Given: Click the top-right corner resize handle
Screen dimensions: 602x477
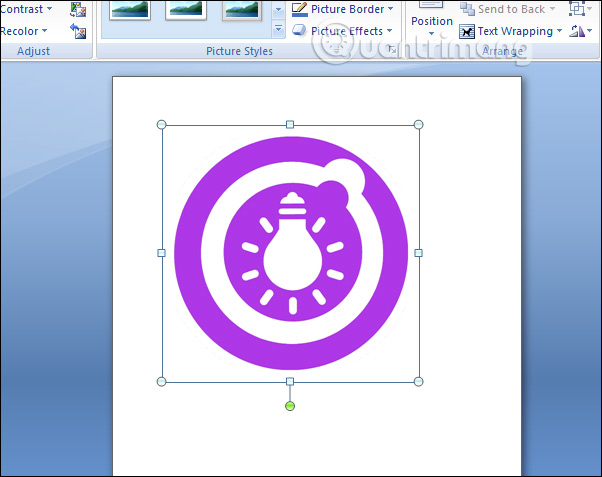Looking at the screenshot, I should point(418,124).
